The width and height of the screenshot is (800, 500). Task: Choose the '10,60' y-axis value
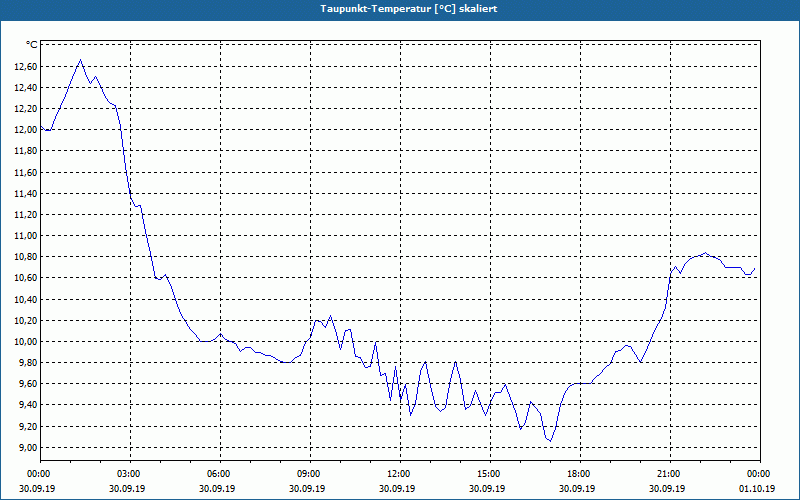(x=26, y=278)
